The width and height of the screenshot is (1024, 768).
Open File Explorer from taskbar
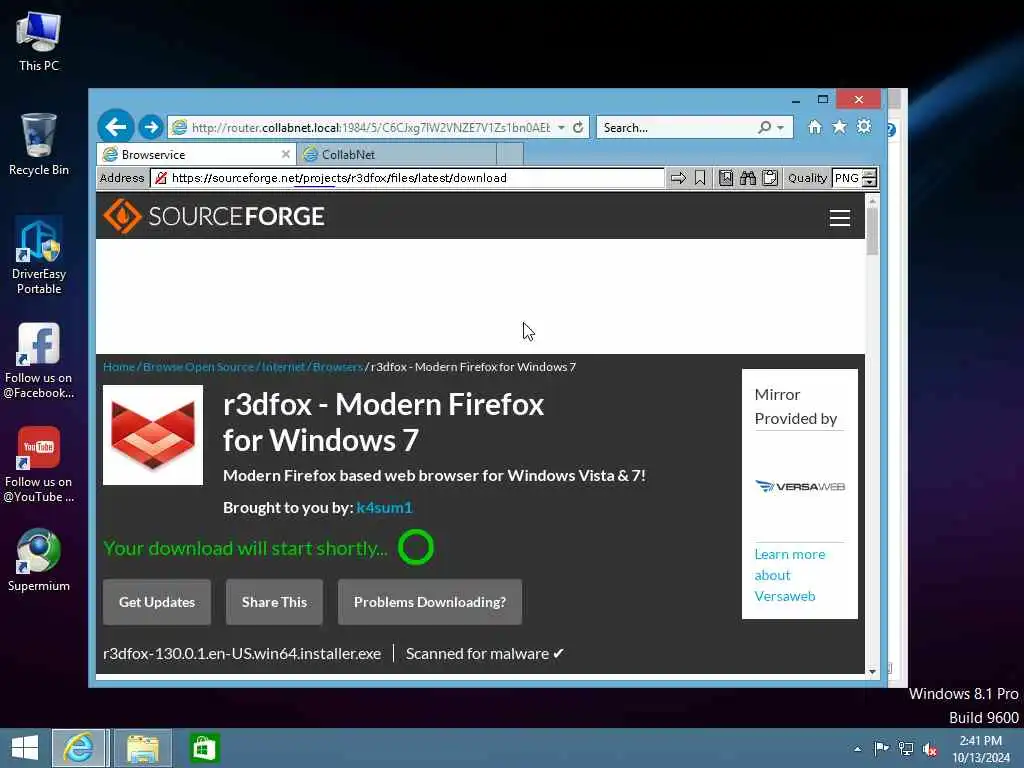pyautogui.click(x=143, y=748)
